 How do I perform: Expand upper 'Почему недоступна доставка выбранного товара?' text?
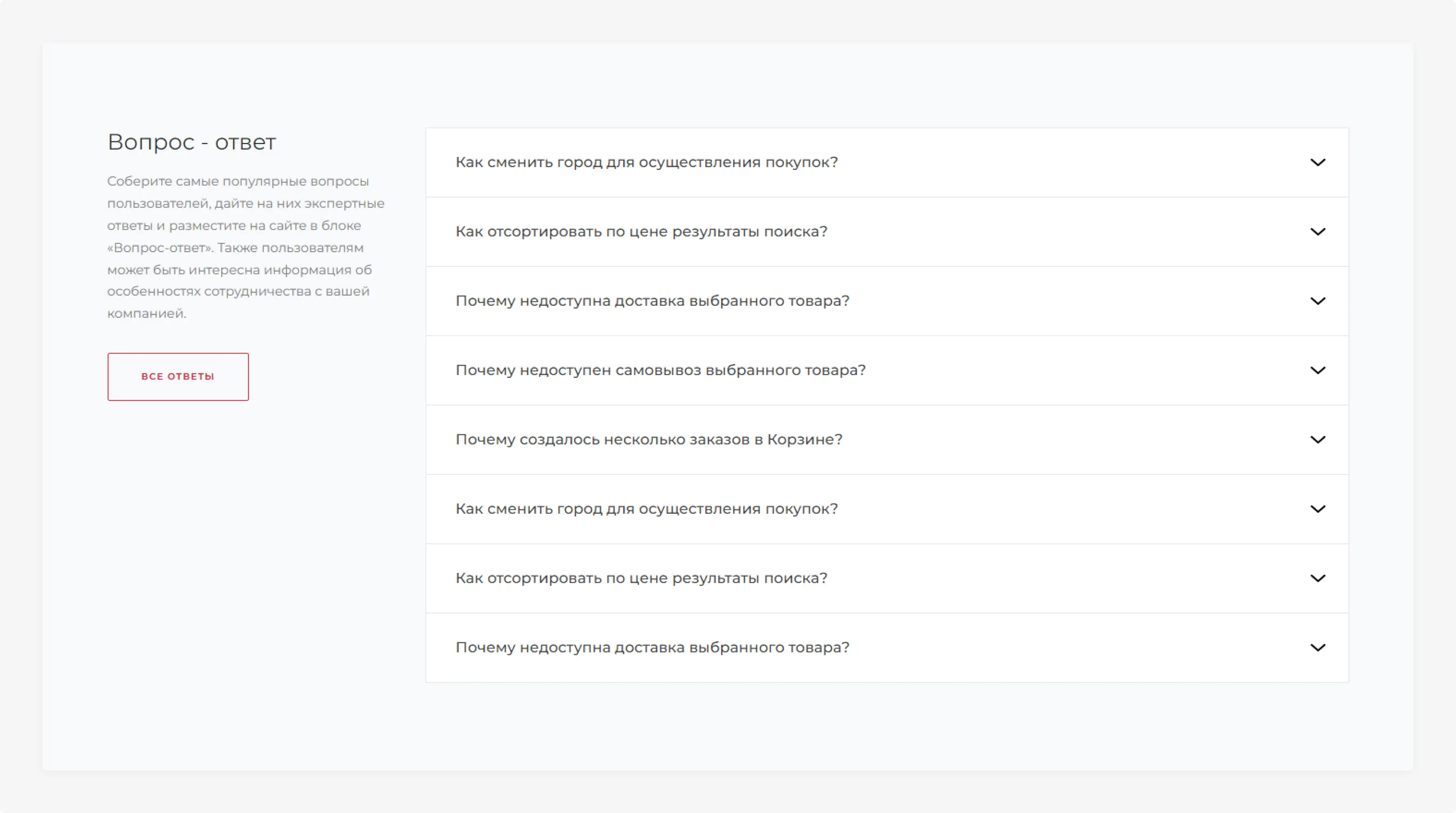[652, 301]
